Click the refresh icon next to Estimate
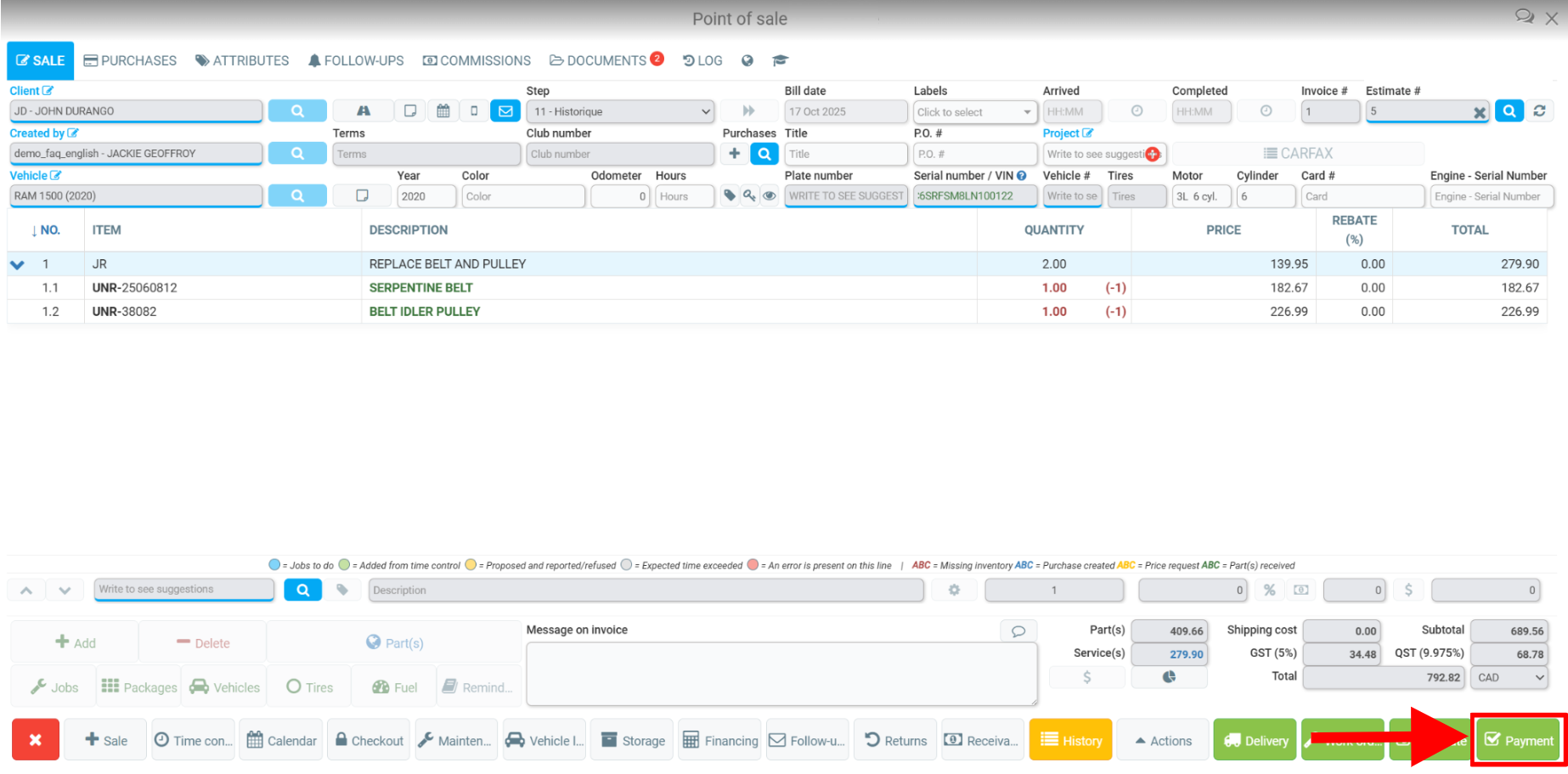Viewport: 1568px width, 774px height. pyautogui.click(x=1539, y=111)
